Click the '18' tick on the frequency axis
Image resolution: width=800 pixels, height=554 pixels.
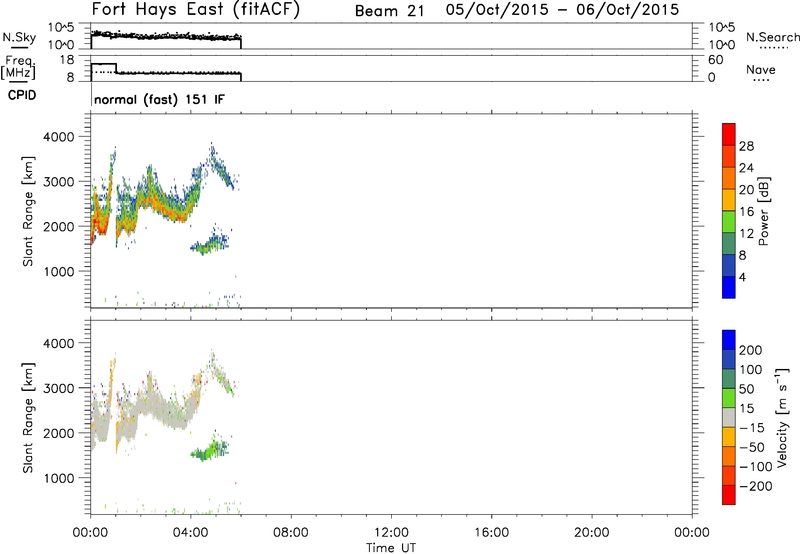(x=67, y=60)
